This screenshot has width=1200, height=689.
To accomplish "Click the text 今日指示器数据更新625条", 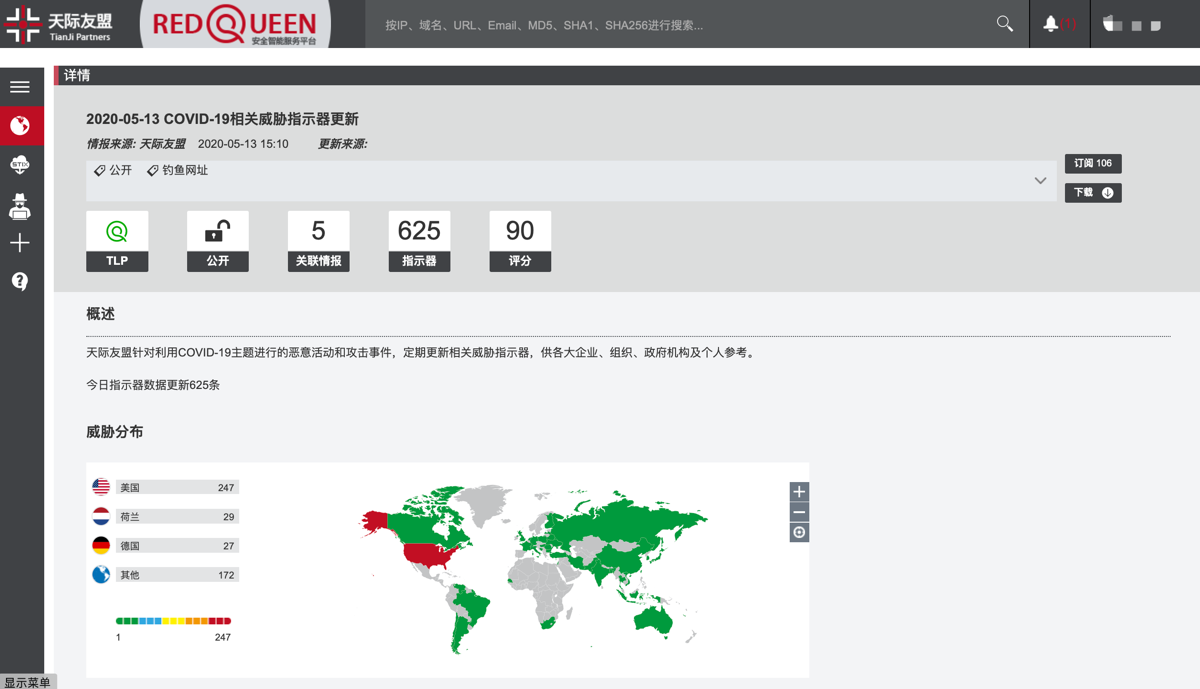I will 153,385.
